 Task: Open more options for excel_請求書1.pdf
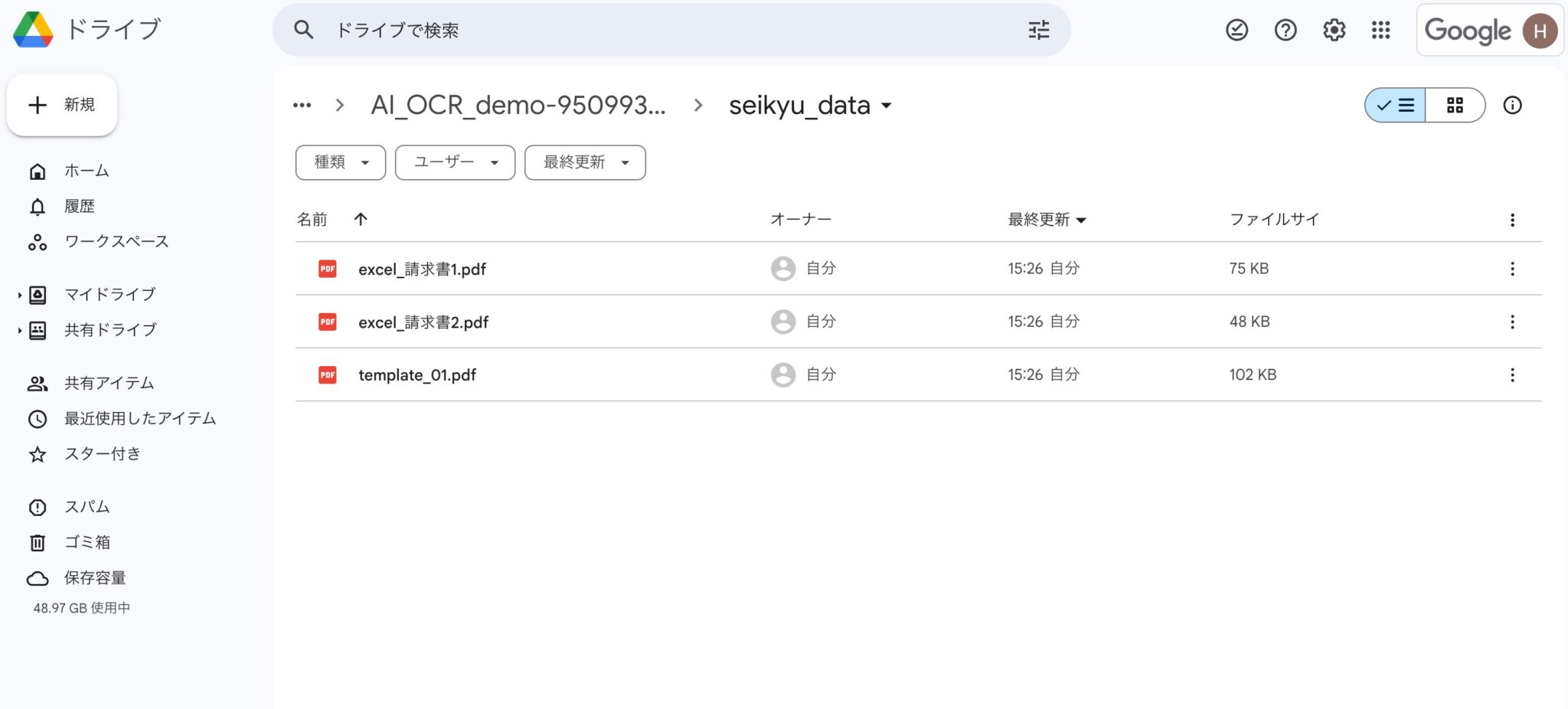pyautogui.click(x=1512, y=269)
